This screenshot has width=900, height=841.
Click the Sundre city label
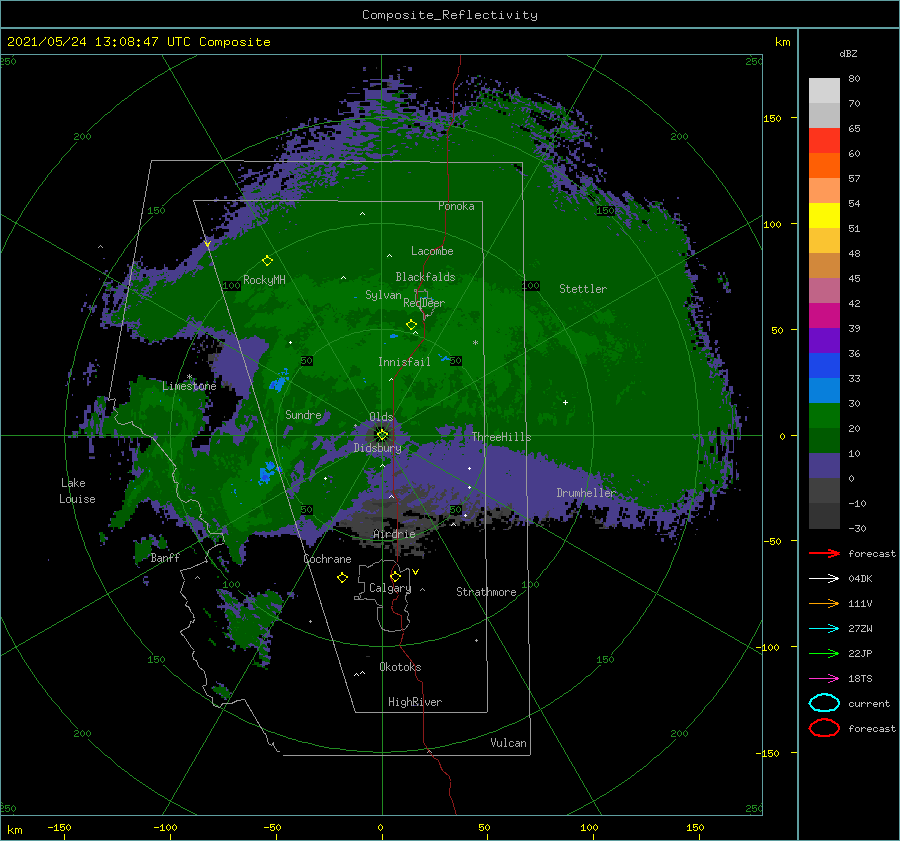[x=303, y=414]
